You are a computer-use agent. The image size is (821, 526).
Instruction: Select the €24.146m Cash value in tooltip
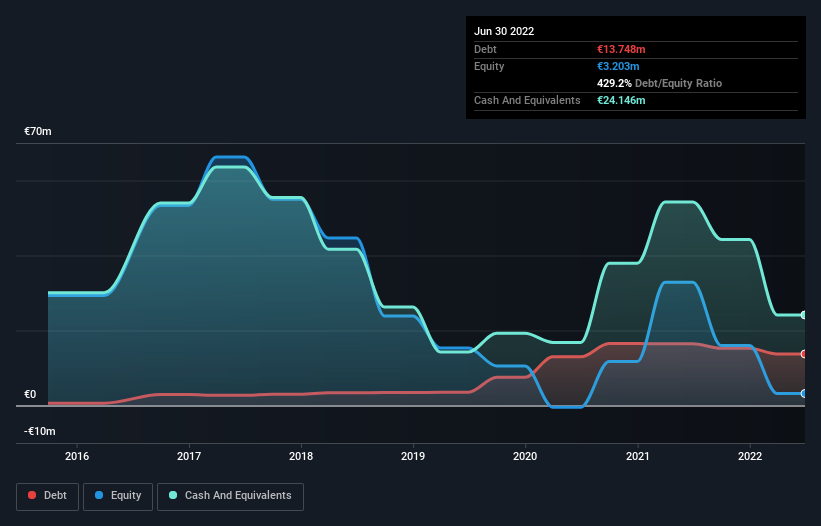(x=620, y=100)
